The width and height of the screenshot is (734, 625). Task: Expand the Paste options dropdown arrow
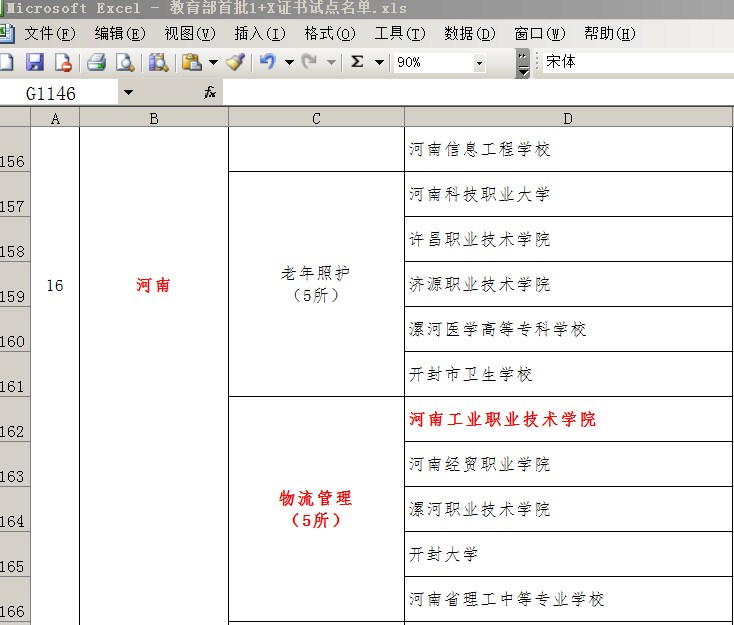(x=213, y=62)
